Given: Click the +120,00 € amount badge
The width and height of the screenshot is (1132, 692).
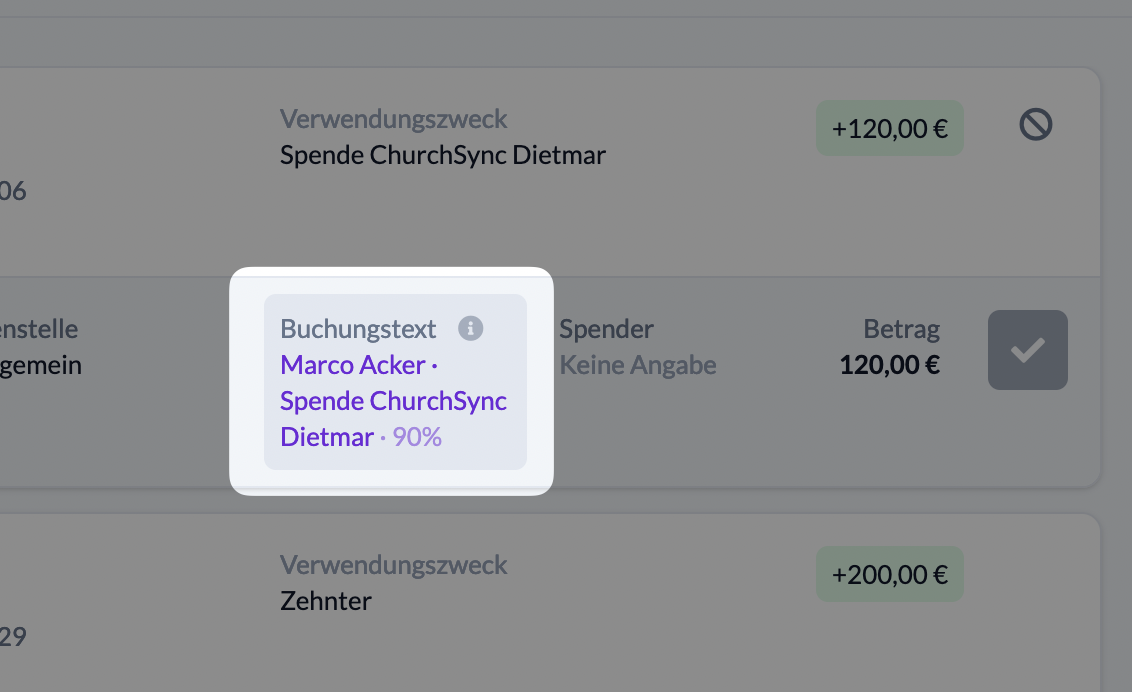Looking at the screenshot, I should (x=889, y=128).
